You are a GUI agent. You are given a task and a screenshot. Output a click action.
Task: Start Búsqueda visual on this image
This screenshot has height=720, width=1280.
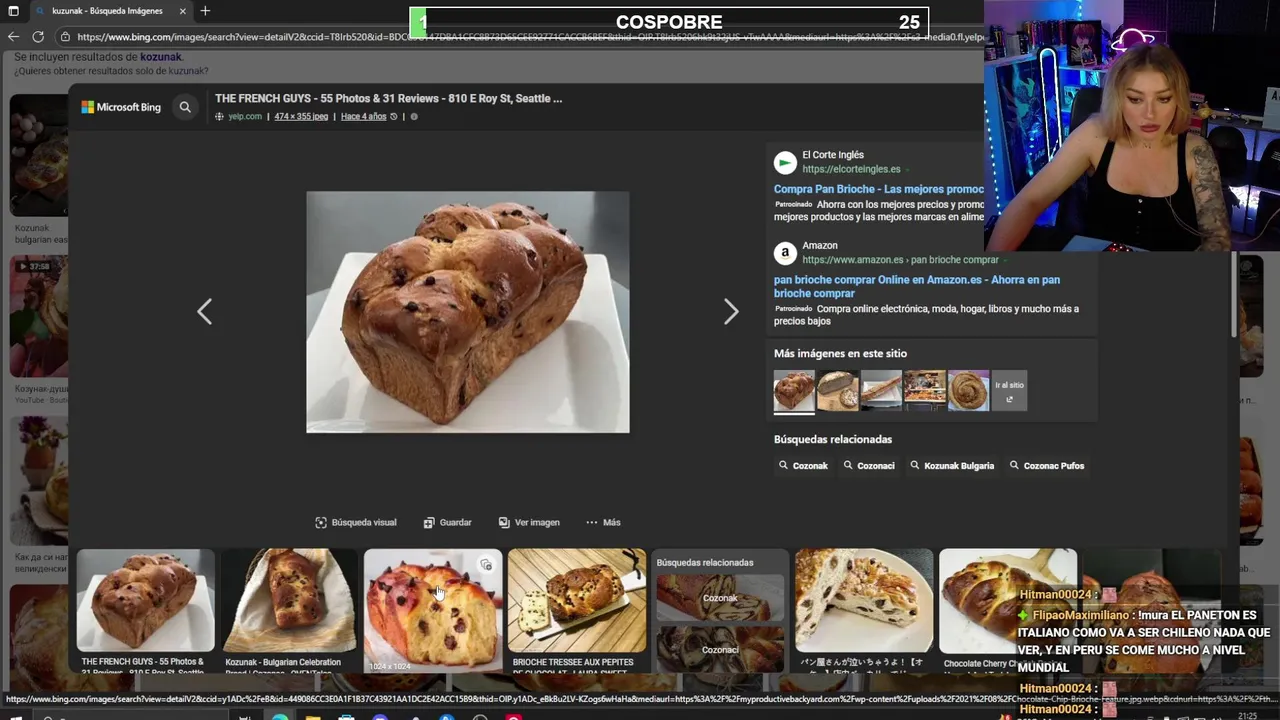356,522
